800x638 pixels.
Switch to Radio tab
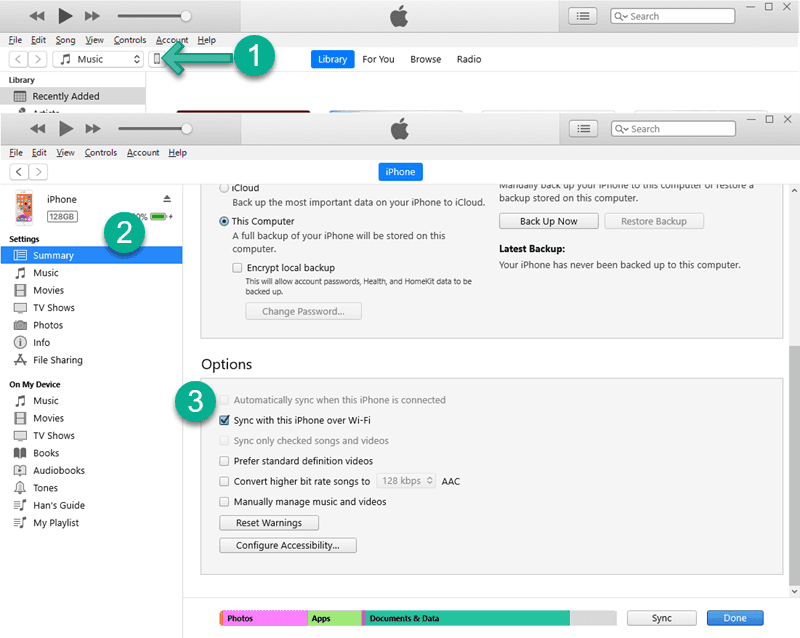(469, 59)
